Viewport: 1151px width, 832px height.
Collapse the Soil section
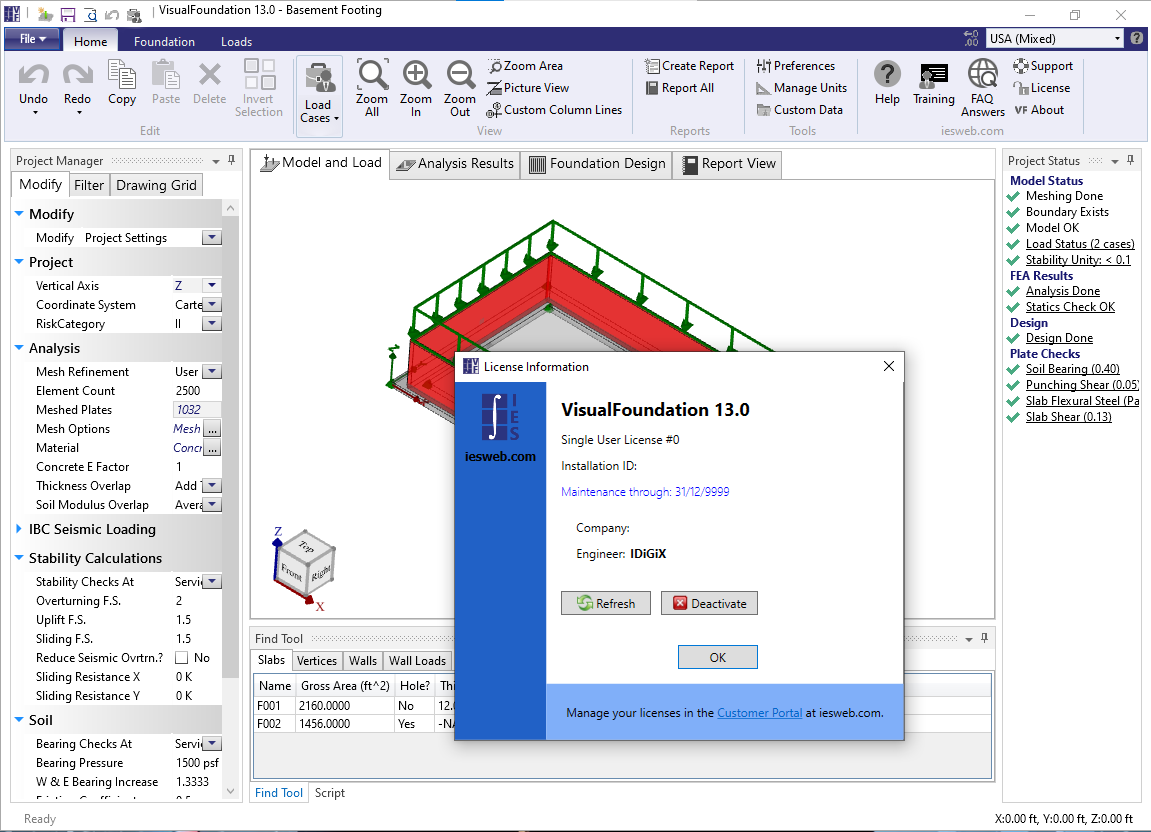point(19,720)
